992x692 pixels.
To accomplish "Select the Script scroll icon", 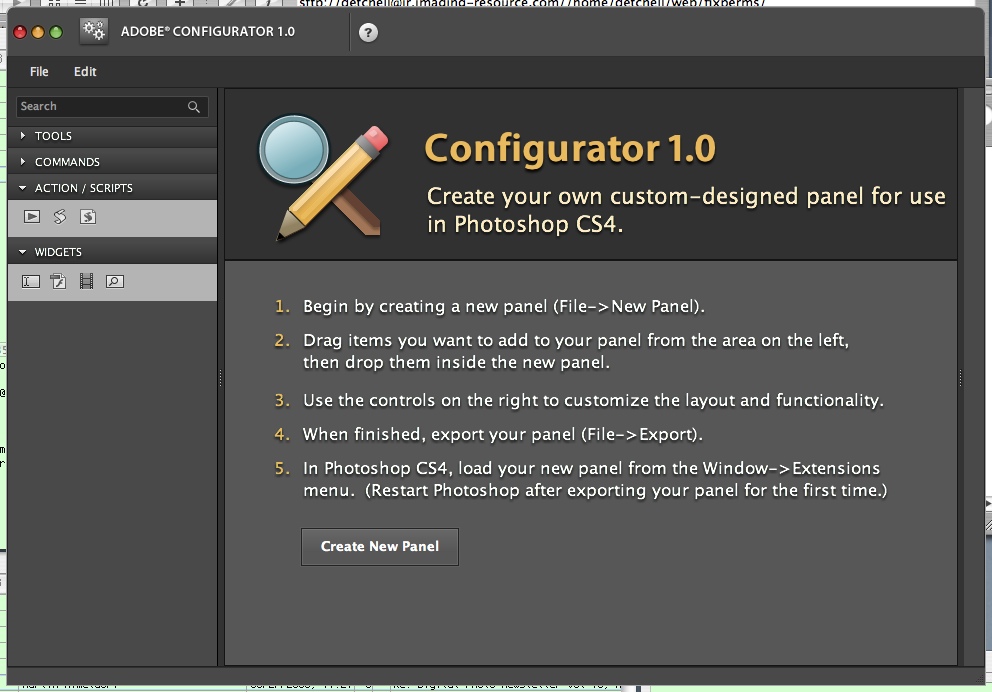I will click(x=59, y=217).
